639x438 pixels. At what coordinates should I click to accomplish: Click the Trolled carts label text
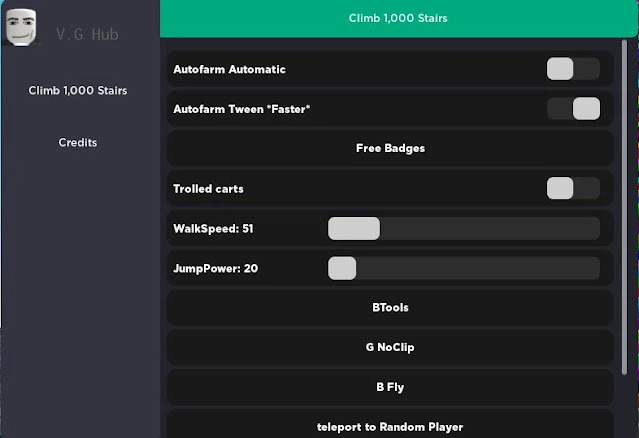[x=208, y=189]
